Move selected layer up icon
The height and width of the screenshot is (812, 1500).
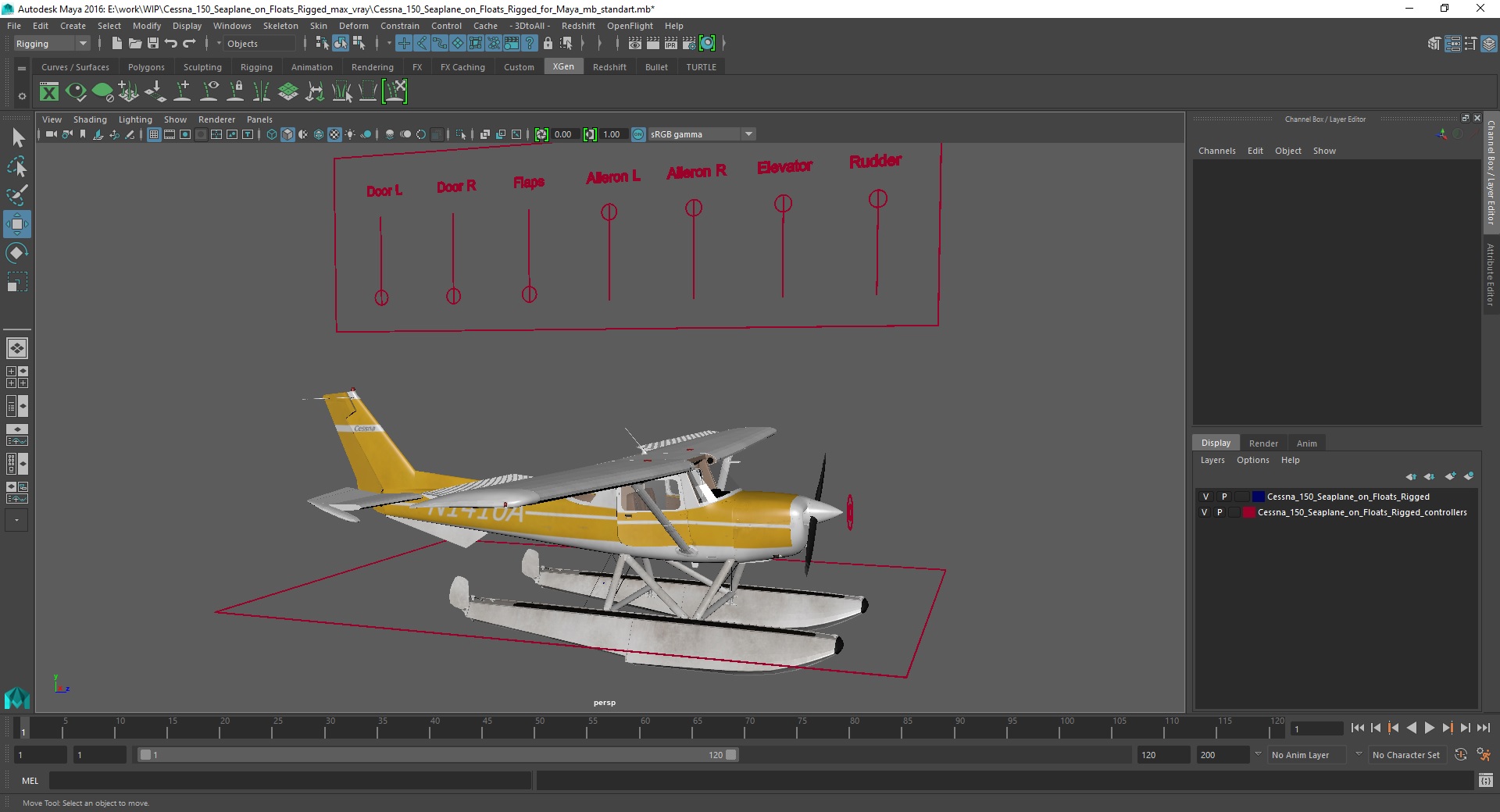click(1411, 476)
